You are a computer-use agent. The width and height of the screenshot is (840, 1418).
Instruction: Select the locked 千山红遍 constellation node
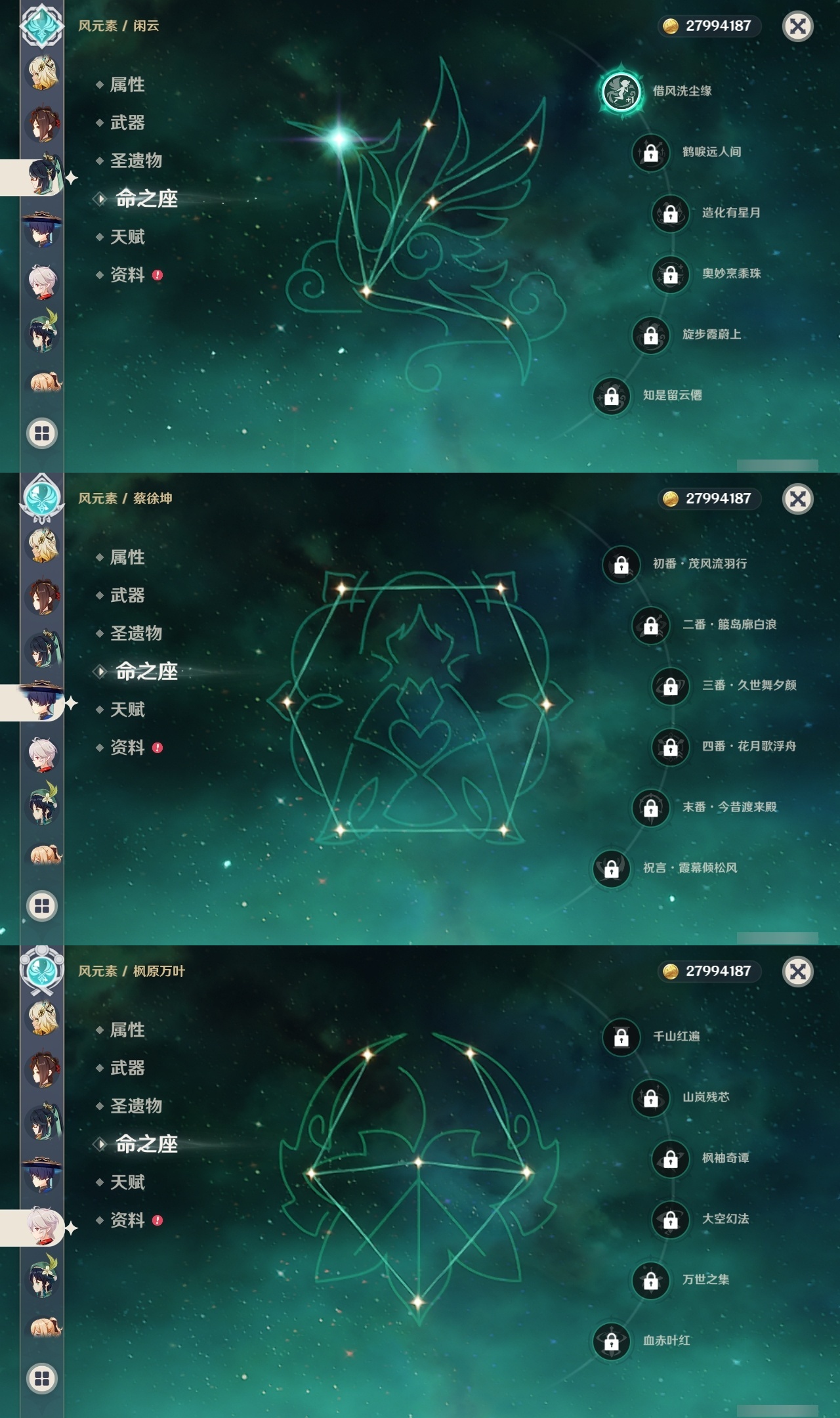click(x=621, y=1037)
